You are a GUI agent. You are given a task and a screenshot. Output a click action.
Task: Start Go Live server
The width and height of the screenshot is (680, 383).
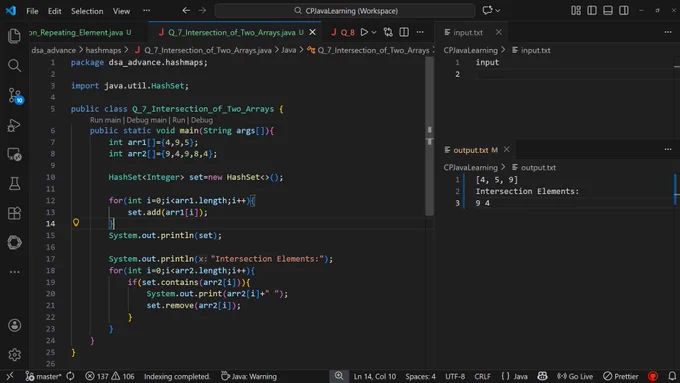pyautogui.click(x=575, y=376)
